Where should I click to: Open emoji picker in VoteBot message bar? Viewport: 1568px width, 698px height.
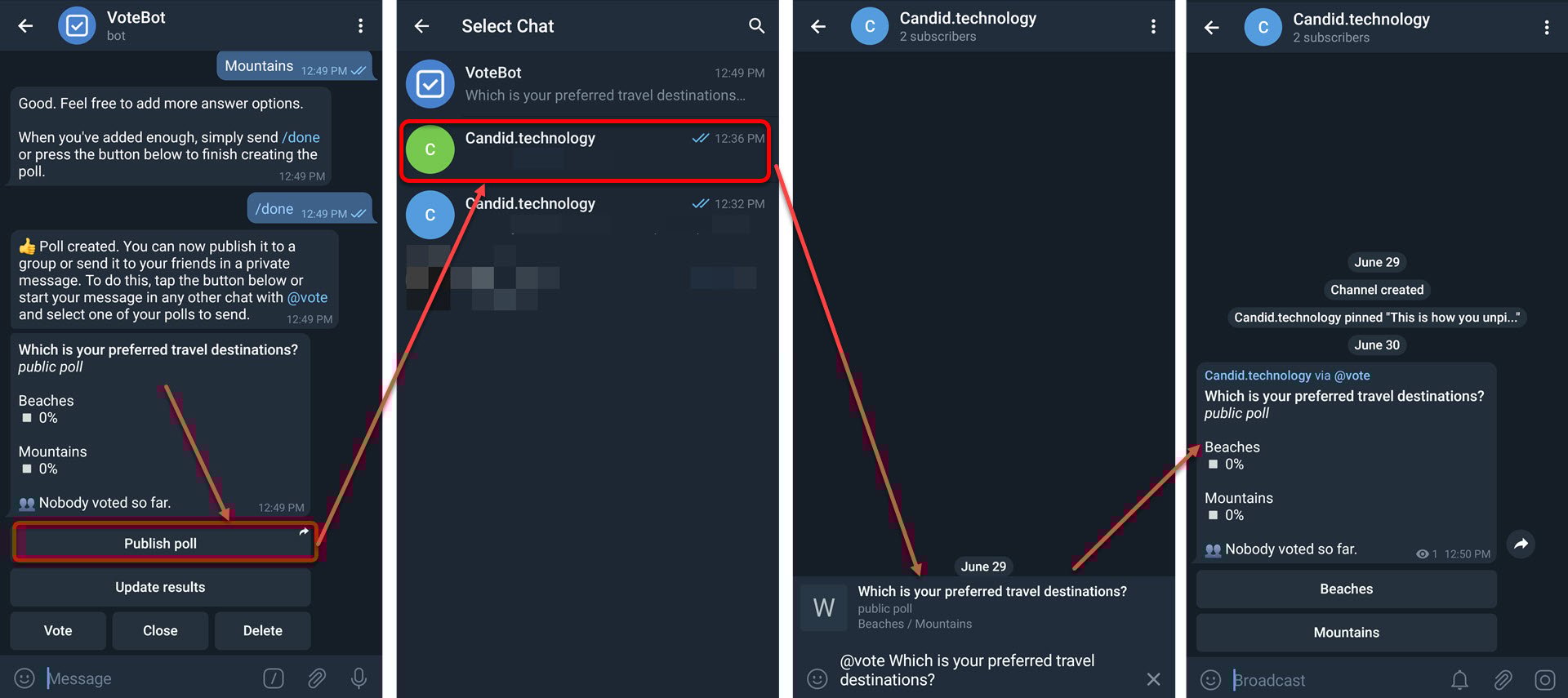24,678
